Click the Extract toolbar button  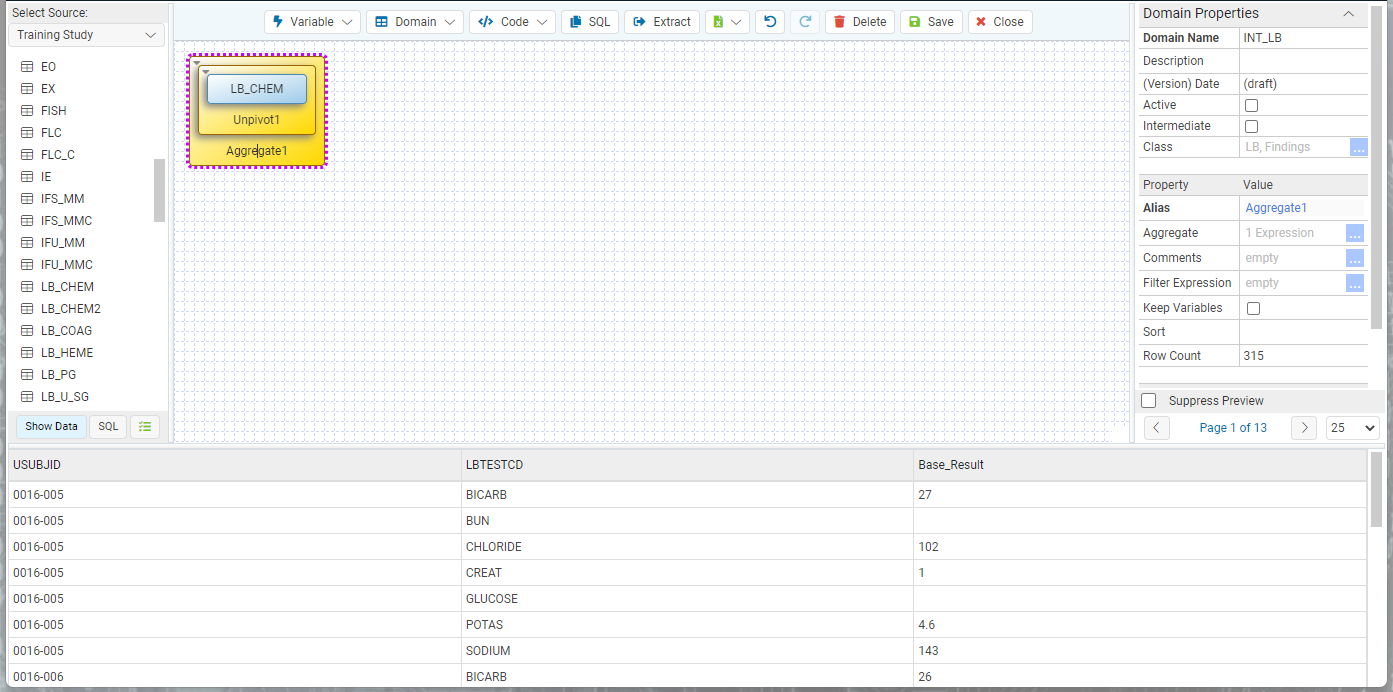(662, 22)
